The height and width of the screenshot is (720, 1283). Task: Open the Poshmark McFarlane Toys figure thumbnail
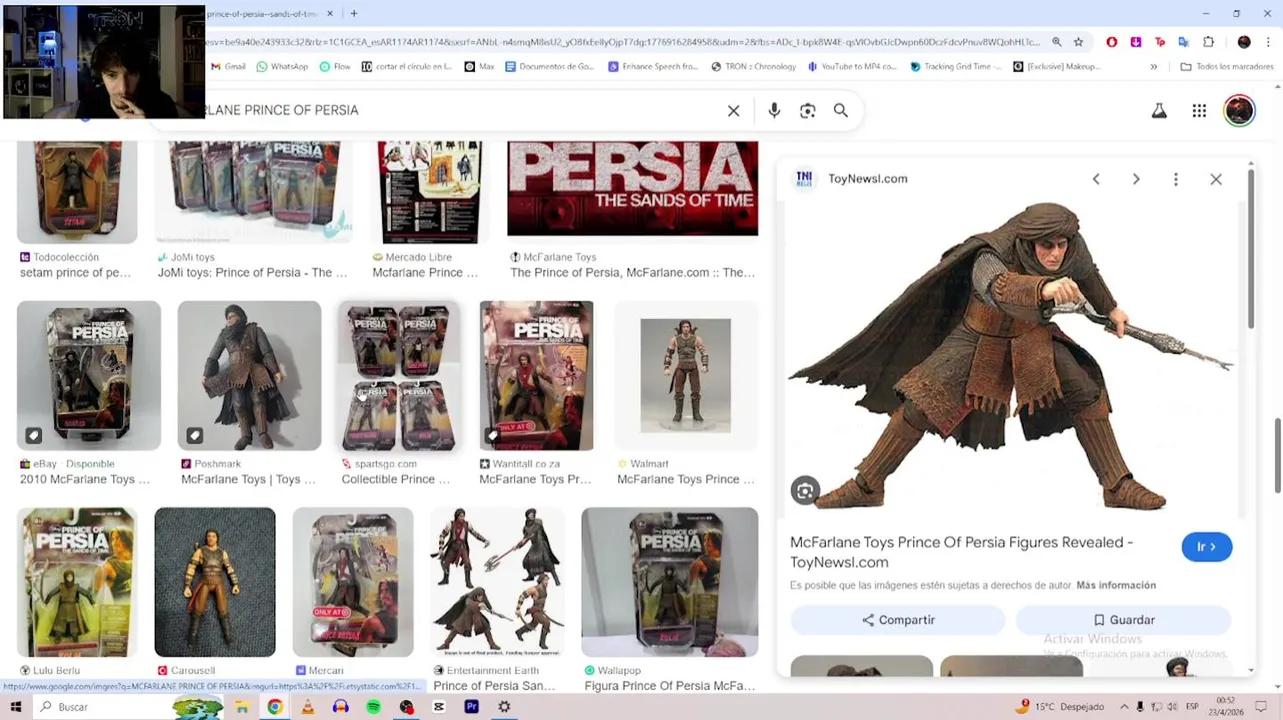pyautogui.click(x=249, y=376)
